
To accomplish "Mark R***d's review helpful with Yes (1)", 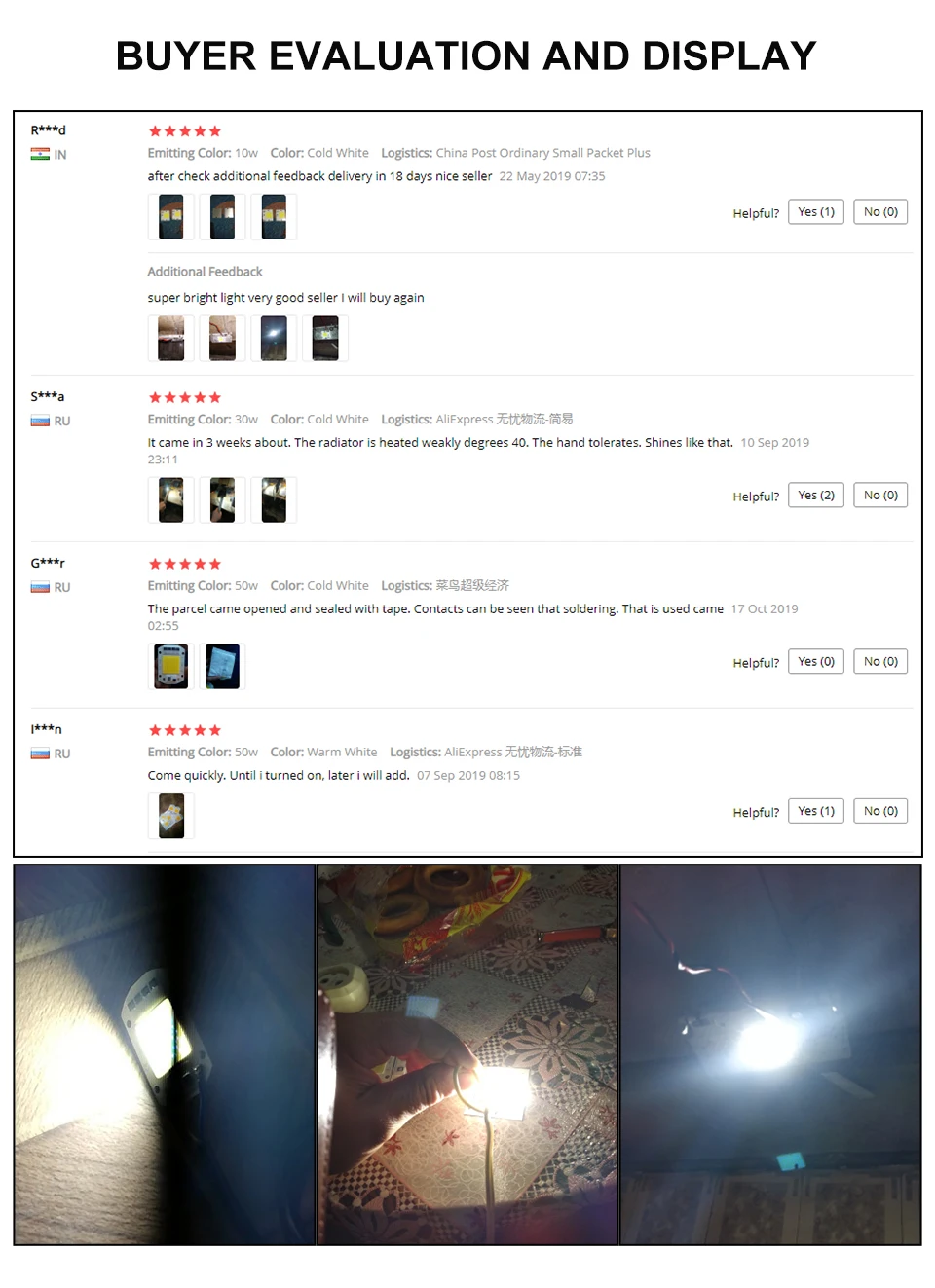I will pos(816,212).
